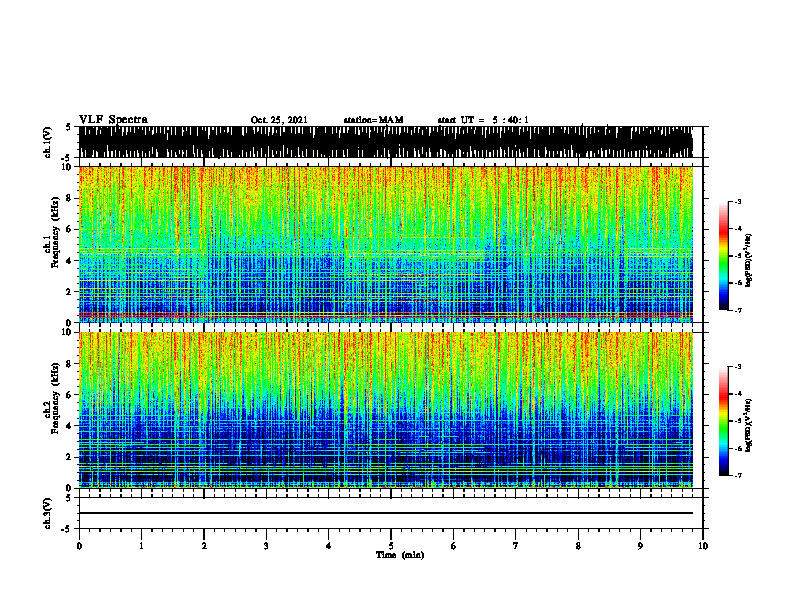The height and width of the screenshot is (612, 792).
Task: Click the ch.2 spectrogram color scale bar
Action: [723, 421]
